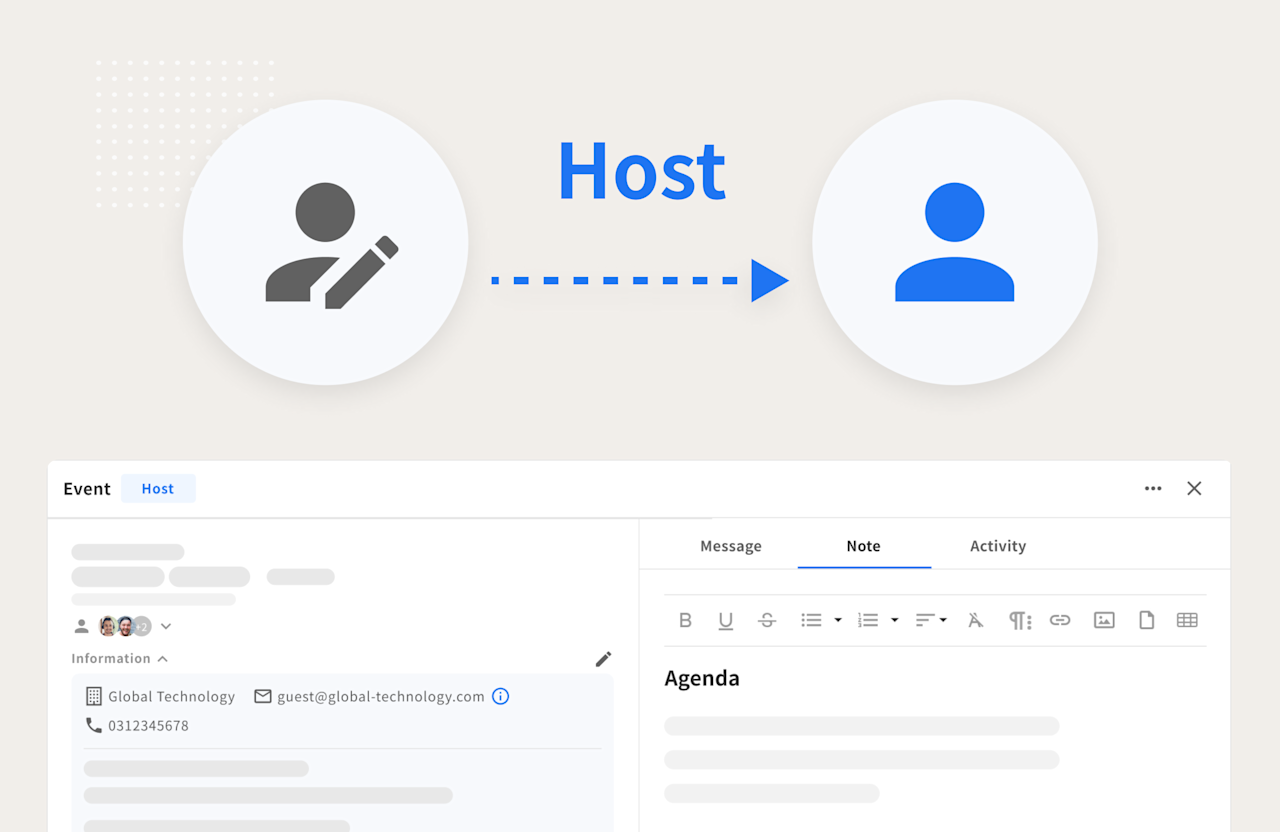The height and width of the screenshot is (832, 1280).
Task: Clear text formatting with the format-removal icon
Action: [975, 620]
